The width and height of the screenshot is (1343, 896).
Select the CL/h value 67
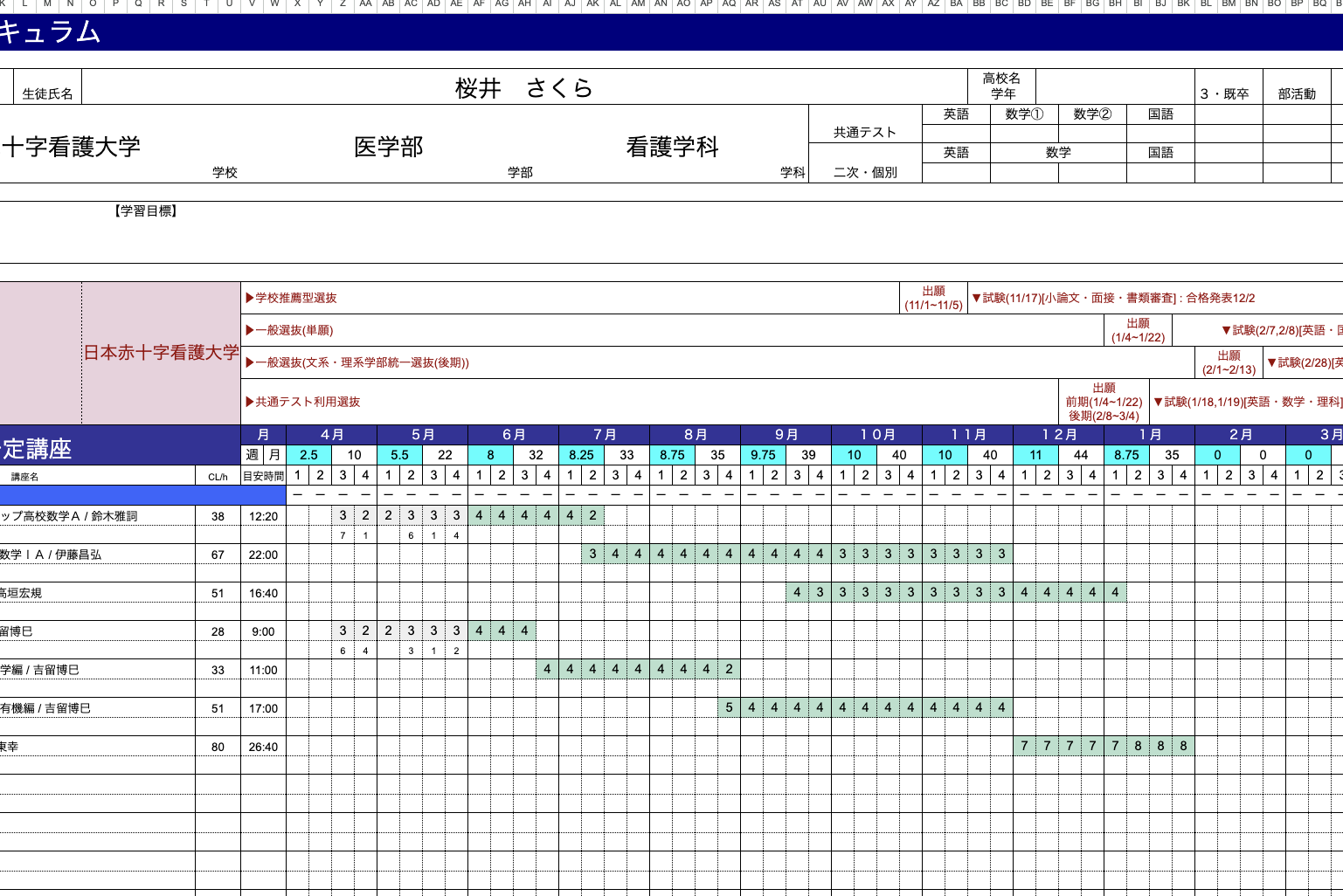click(x=218, y=555)
